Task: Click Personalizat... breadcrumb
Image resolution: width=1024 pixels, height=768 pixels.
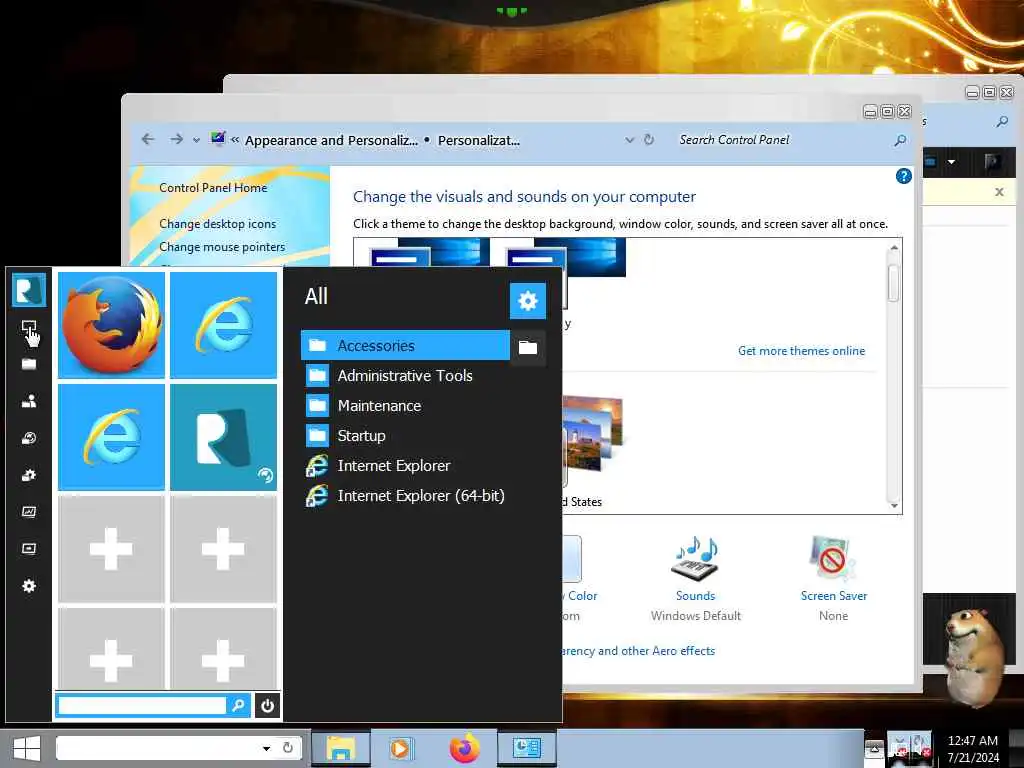Action: coord(479,140)
